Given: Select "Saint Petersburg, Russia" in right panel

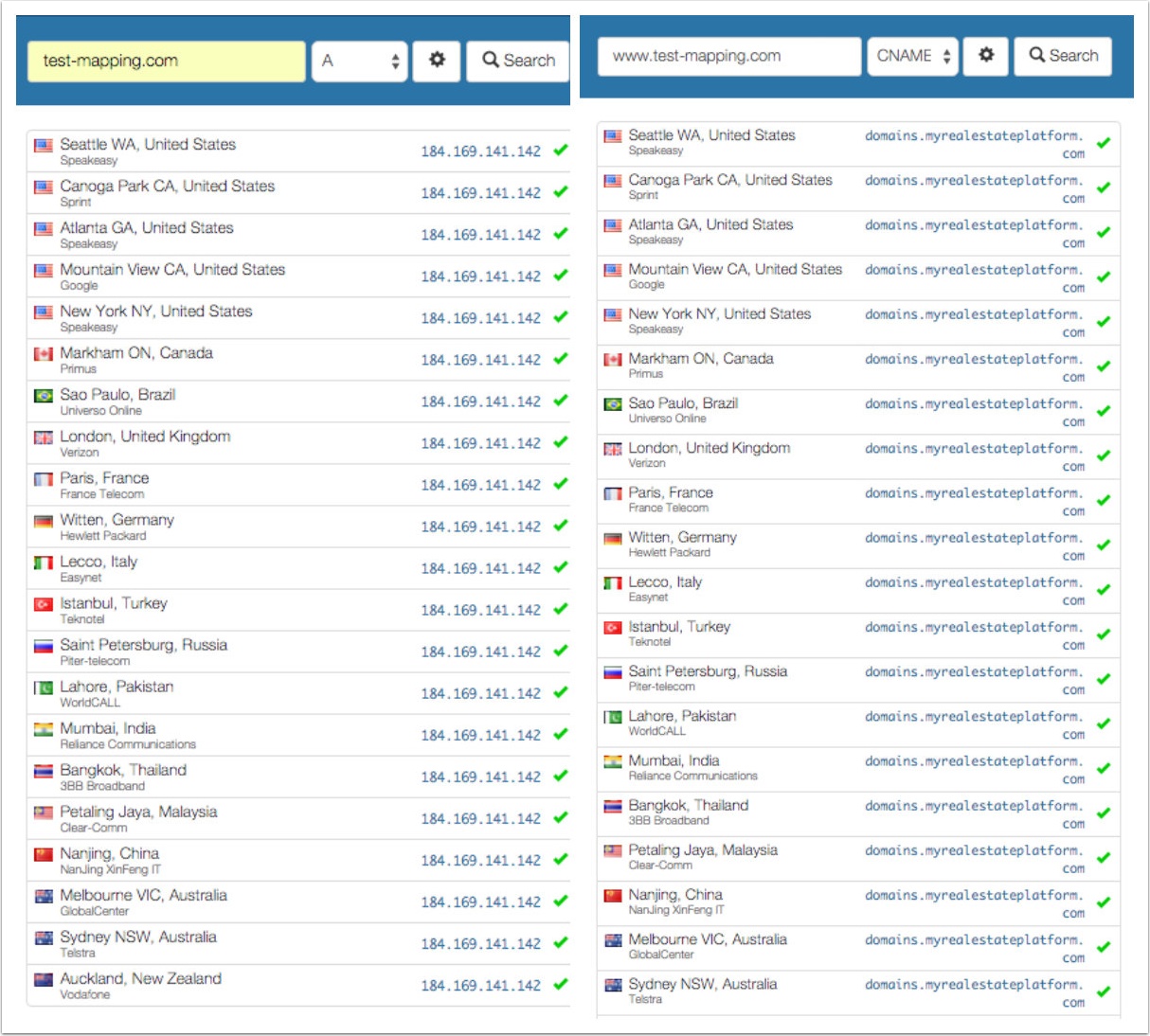Looking at the screenshot, I should (708, 671).
